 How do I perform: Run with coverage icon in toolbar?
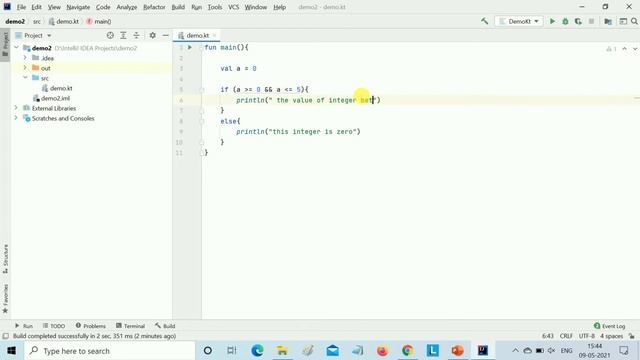(x=578, y=21)
